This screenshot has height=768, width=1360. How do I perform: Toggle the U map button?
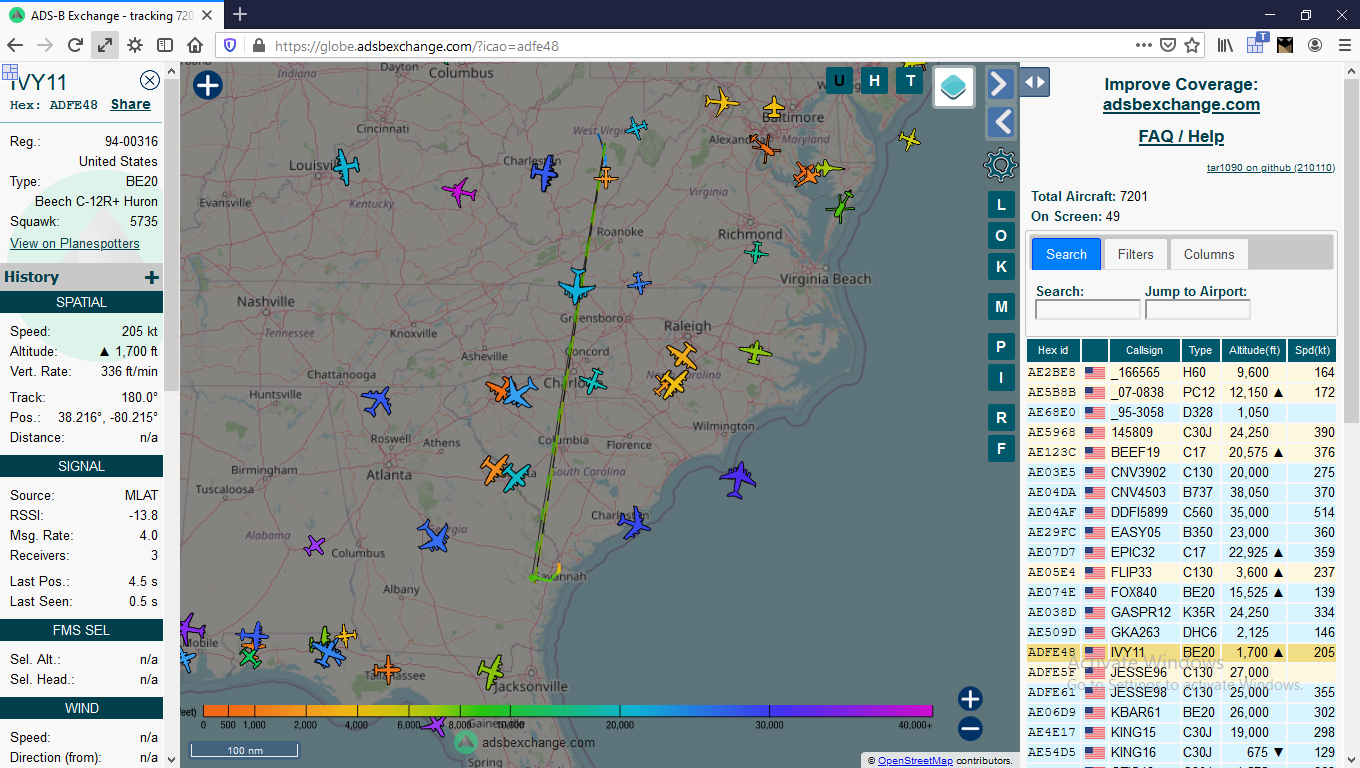click(x=839, y=80)
